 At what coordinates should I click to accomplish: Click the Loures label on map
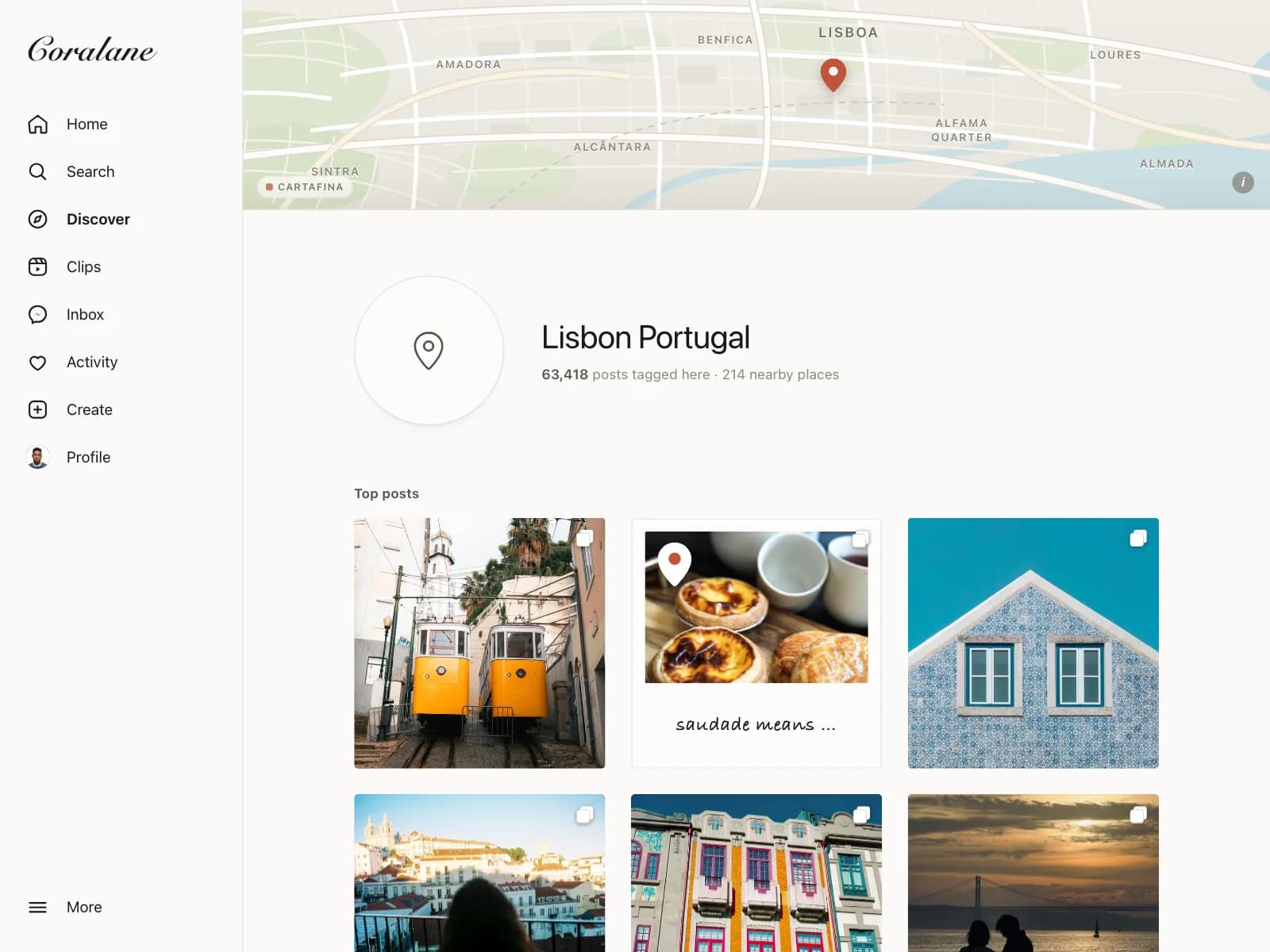[1115, 55]
